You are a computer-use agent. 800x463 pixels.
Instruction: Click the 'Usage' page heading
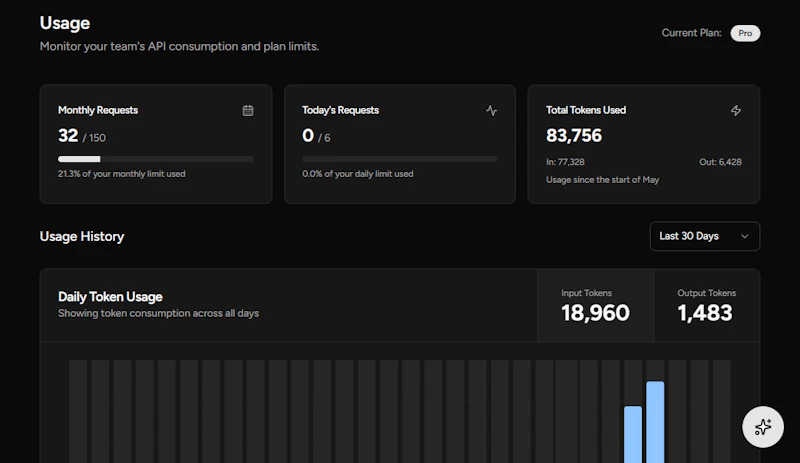(x=65, y=23)
